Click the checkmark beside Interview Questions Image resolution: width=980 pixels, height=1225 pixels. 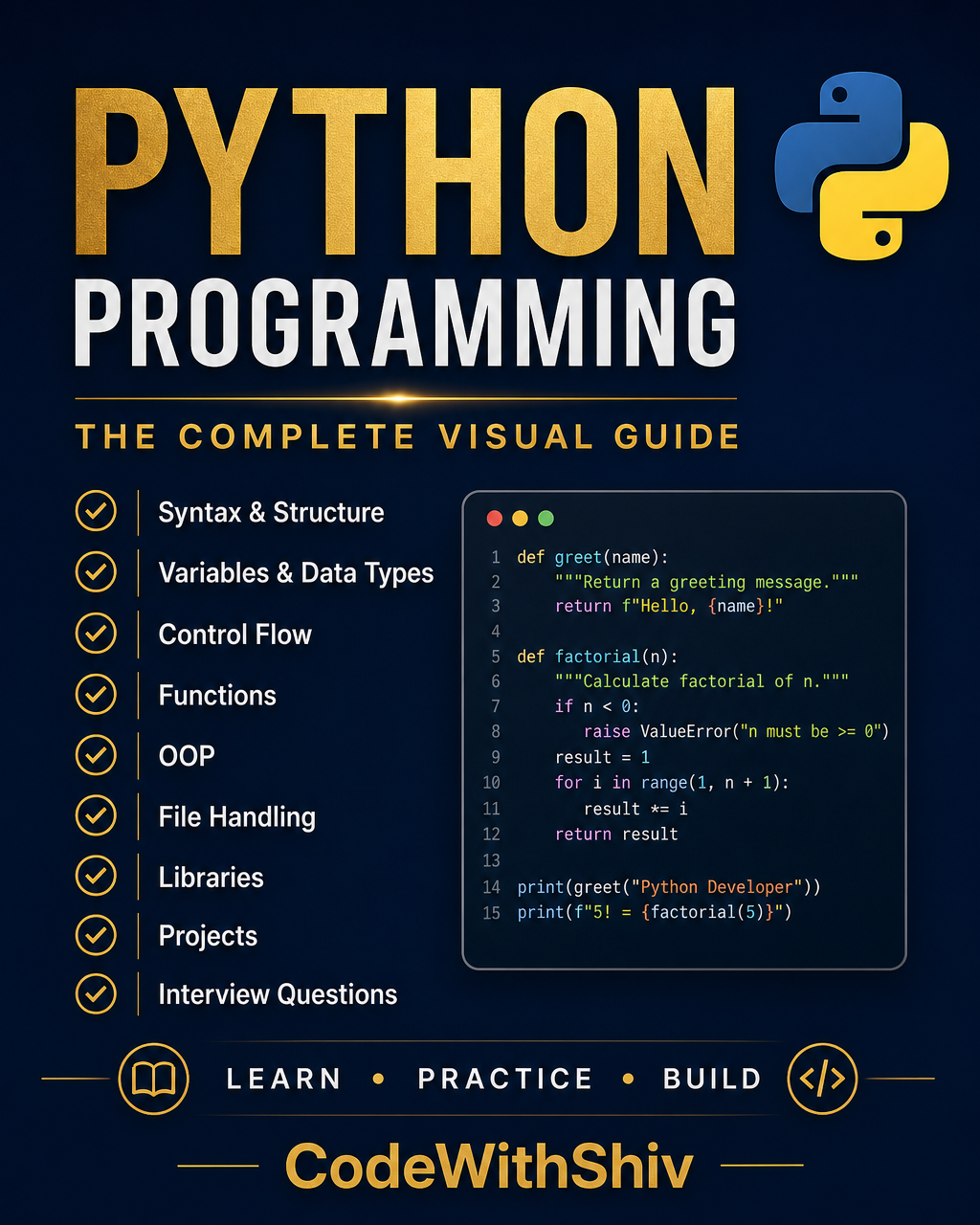(96, 993)
